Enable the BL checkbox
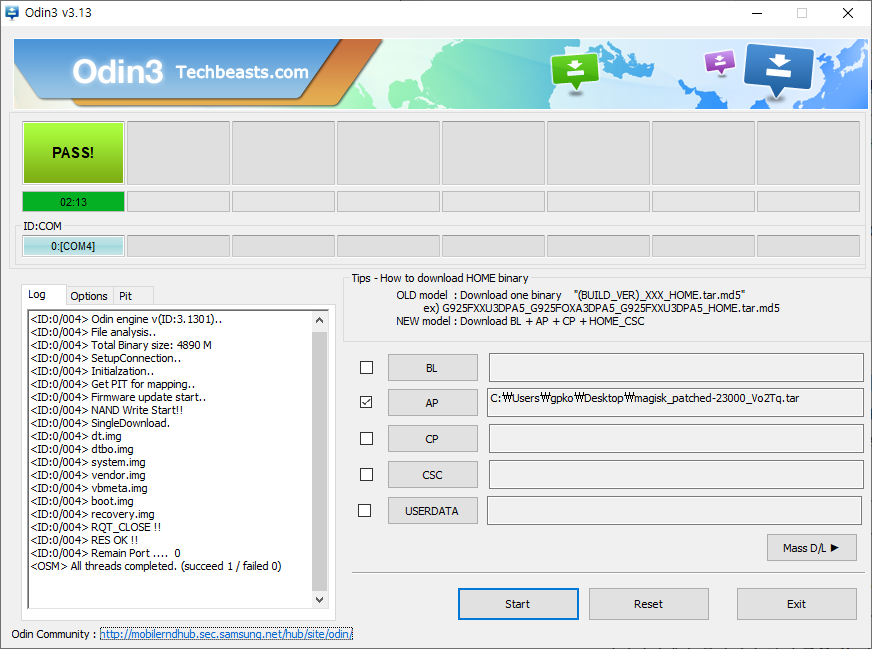872x649 pixels. (366, 368)
